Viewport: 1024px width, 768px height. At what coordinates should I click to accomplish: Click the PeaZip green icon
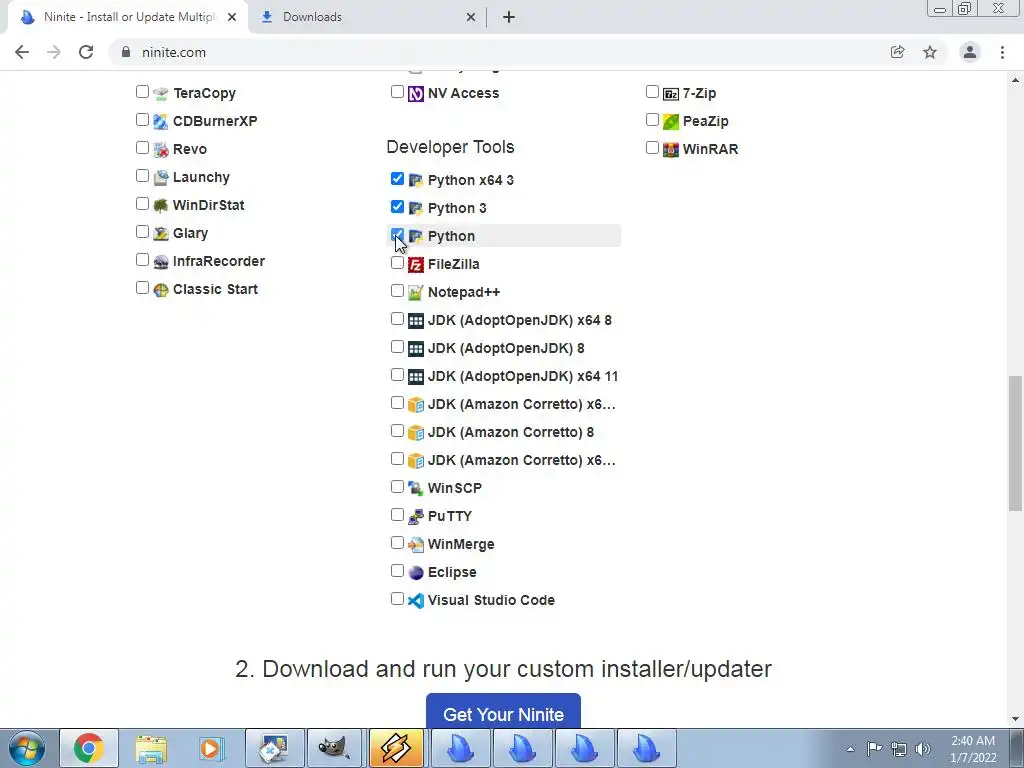point(671,121)
